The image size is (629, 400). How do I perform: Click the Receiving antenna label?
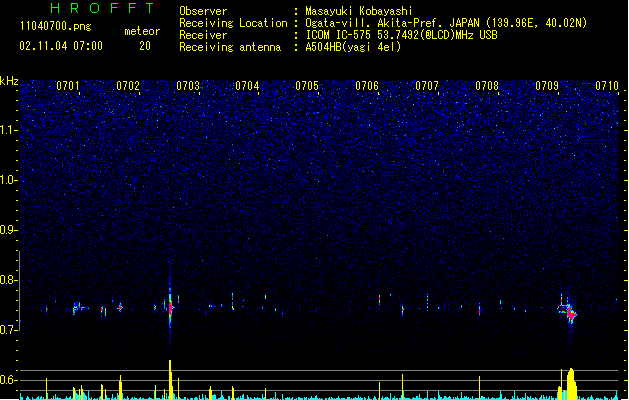[x=230, y=47]
